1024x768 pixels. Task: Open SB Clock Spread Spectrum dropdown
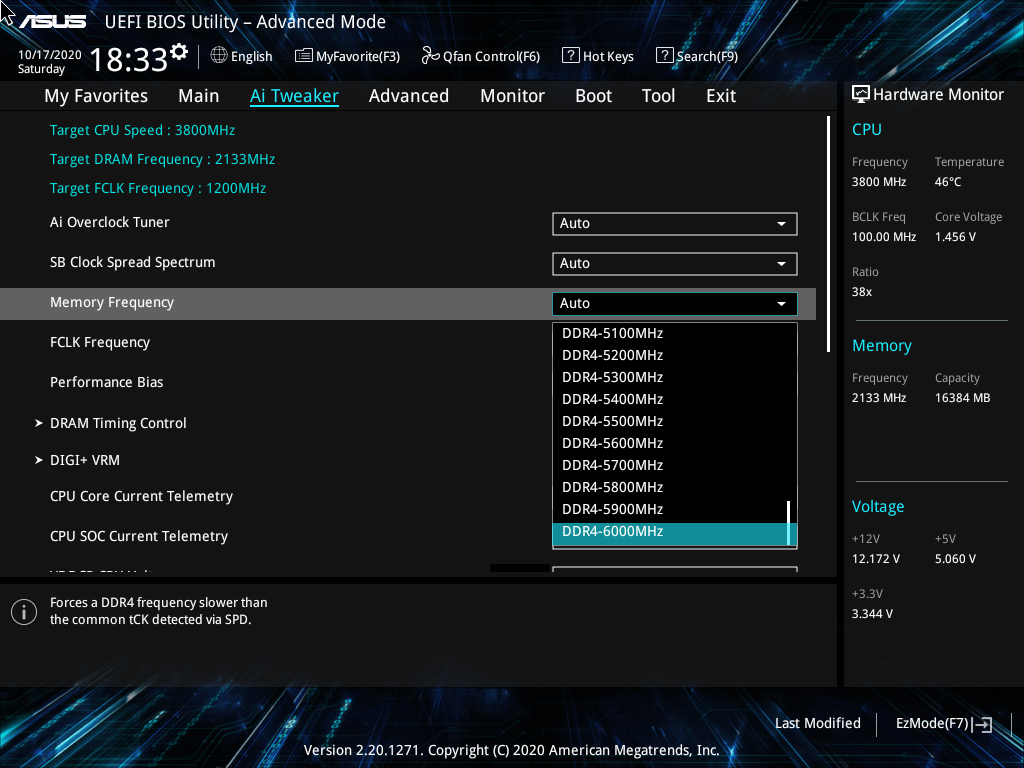(675, 263)
